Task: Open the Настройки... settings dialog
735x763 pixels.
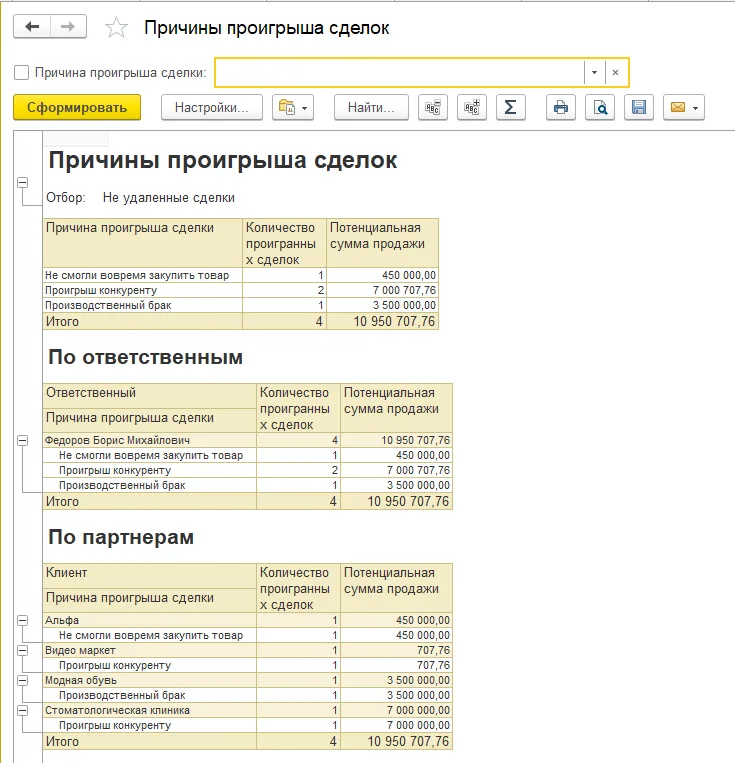Action: 212,107
